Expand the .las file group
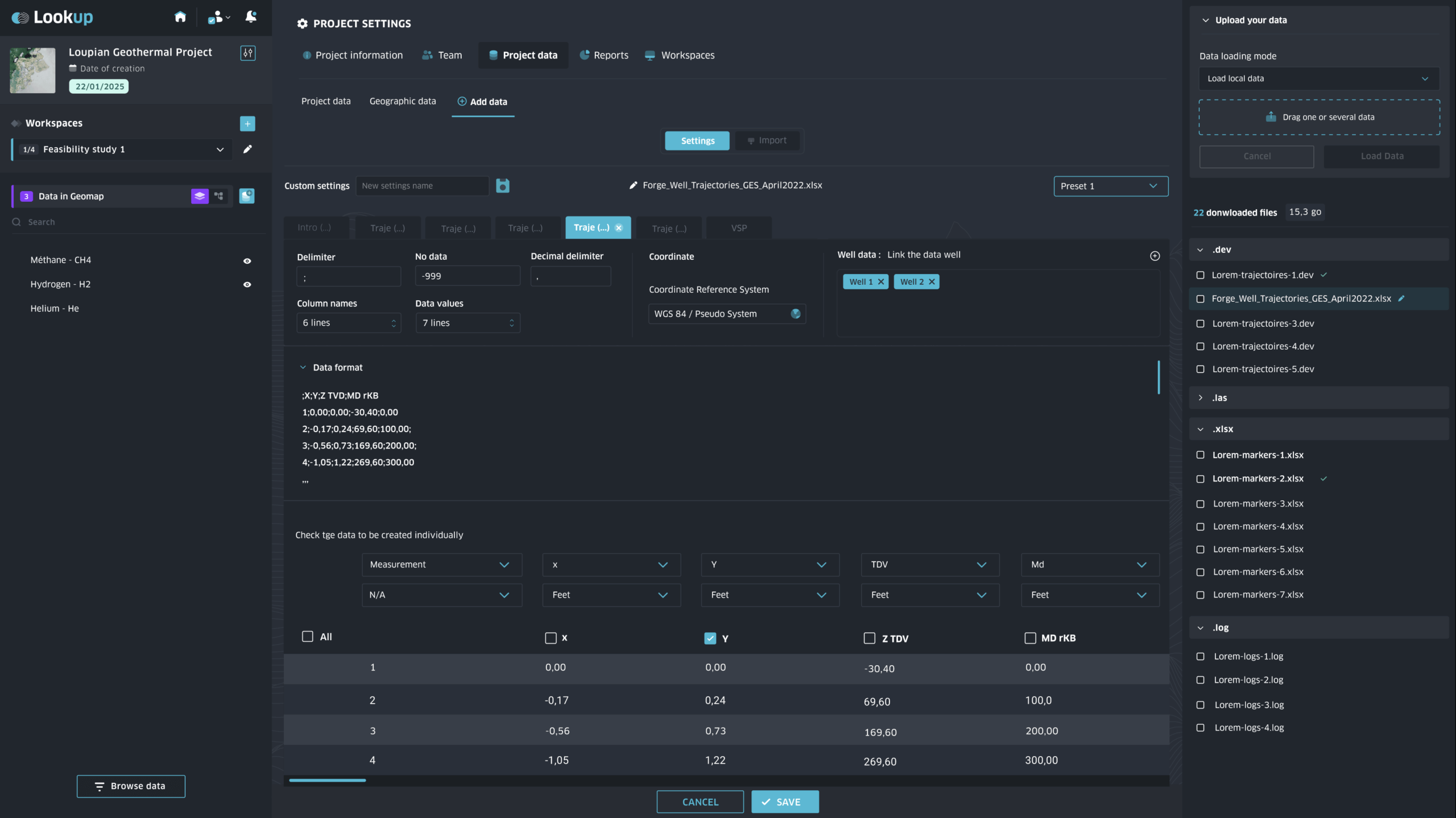 coord(1201,398)
